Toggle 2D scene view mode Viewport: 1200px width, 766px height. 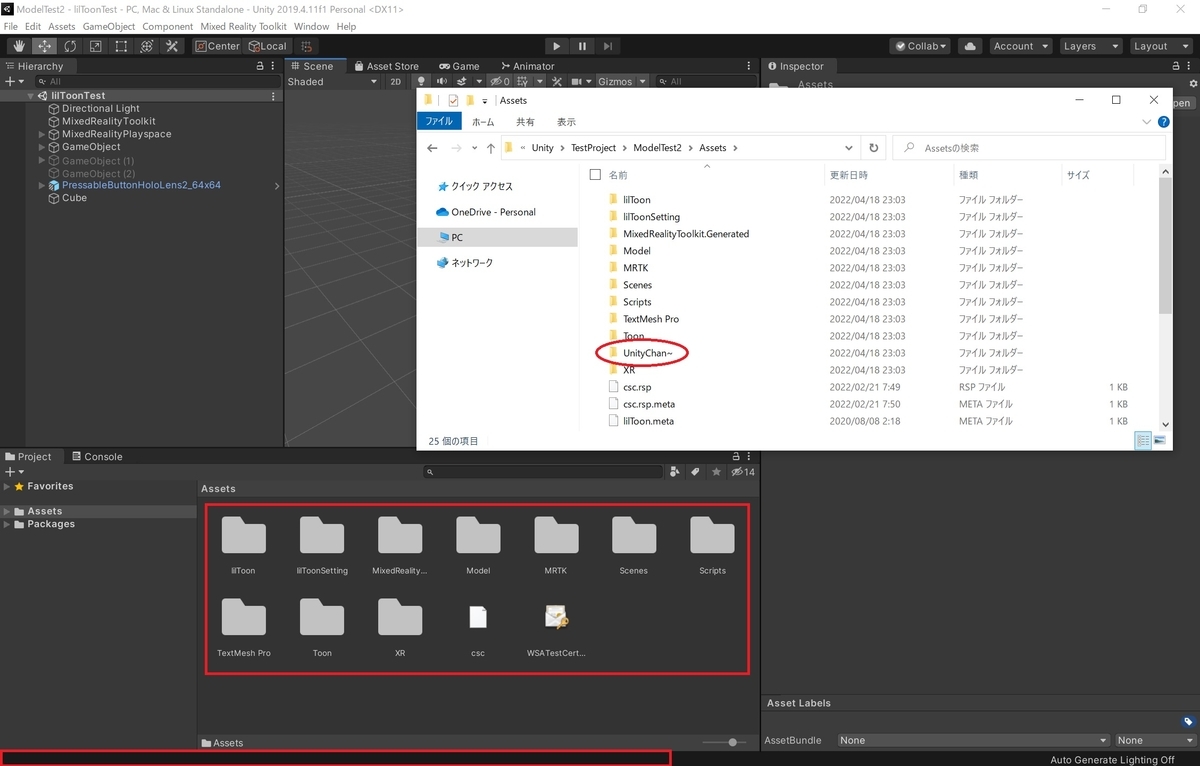point(395,82)
